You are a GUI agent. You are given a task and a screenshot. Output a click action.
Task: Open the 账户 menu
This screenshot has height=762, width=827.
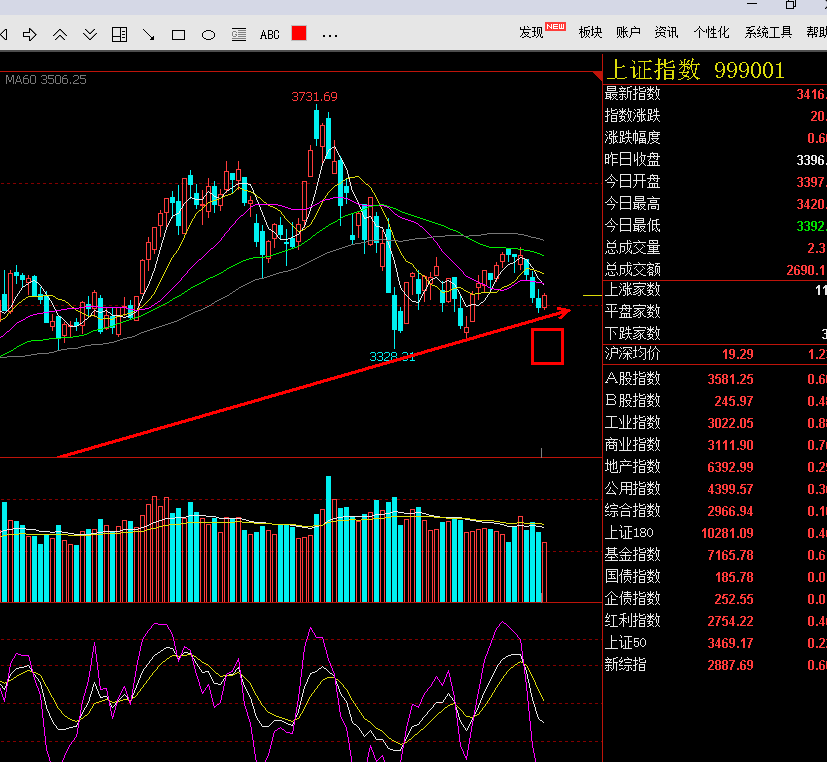(628, 33)
